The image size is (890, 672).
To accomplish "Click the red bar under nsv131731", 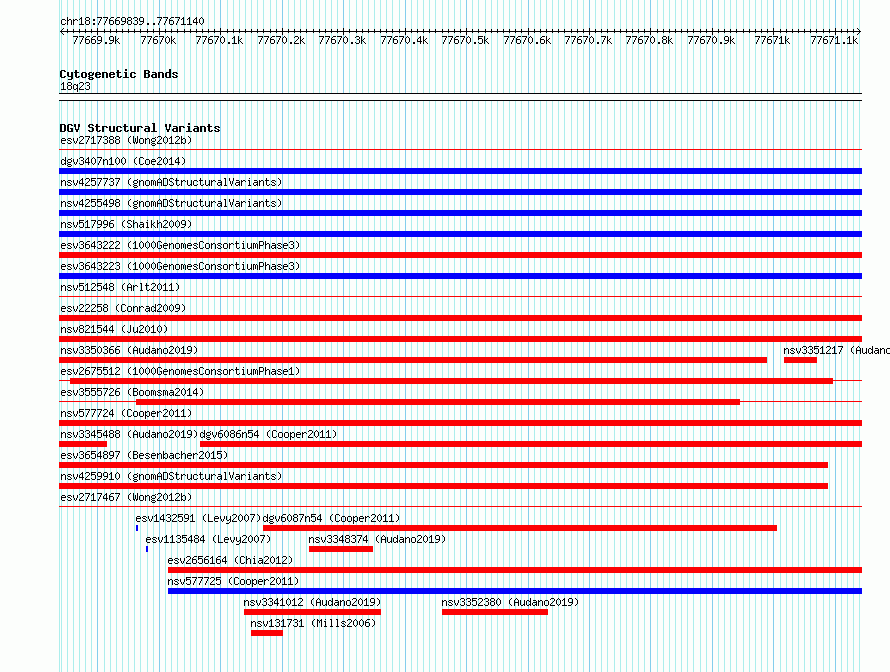I will 267,633.
